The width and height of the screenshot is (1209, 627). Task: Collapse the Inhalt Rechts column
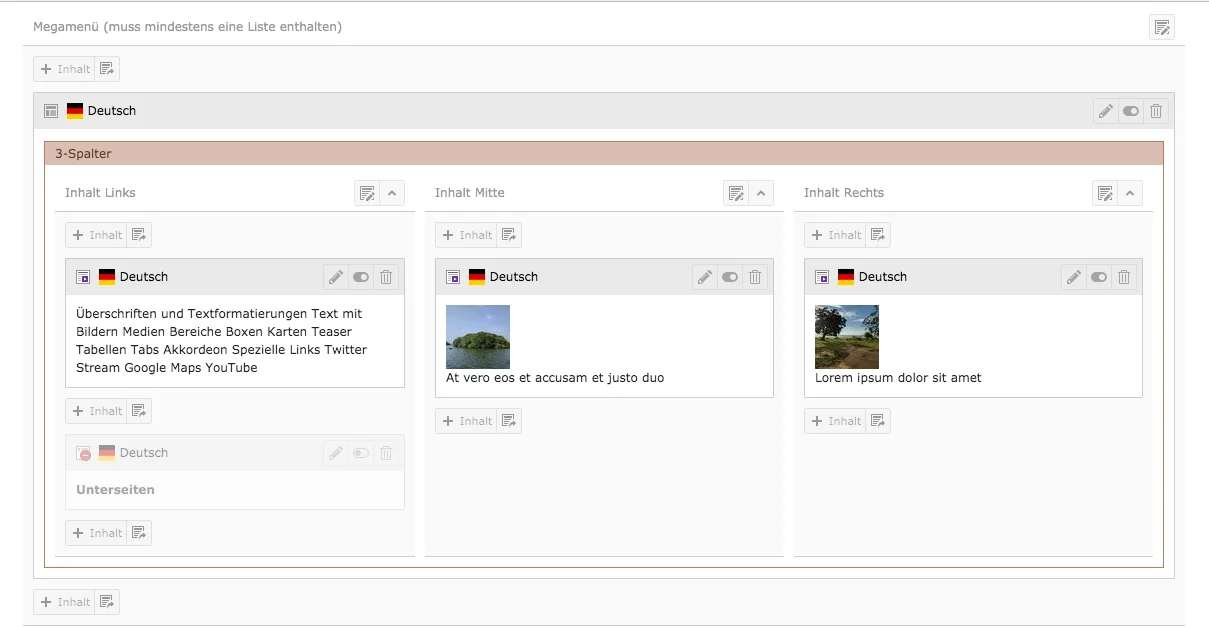1129,192
